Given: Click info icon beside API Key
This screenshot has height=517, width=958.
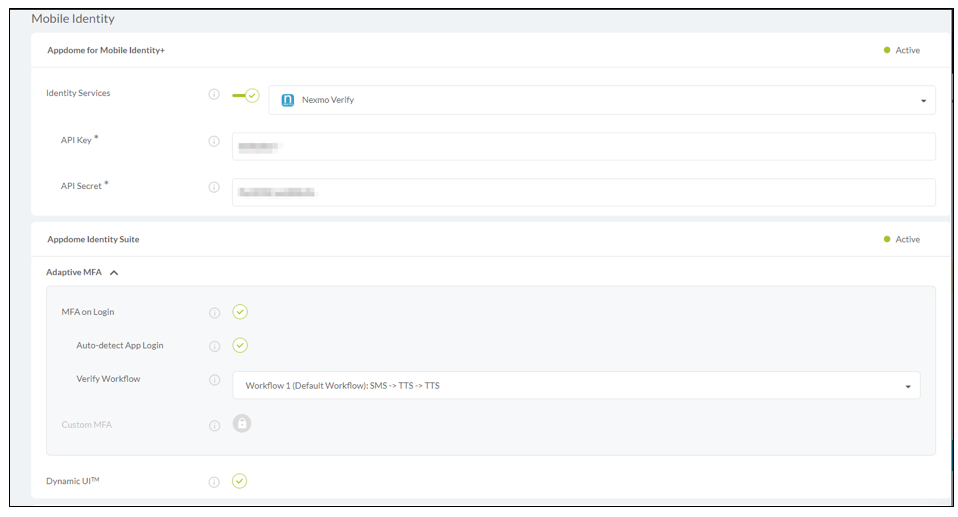Looking at the screenshot, I should click(214, 141).
